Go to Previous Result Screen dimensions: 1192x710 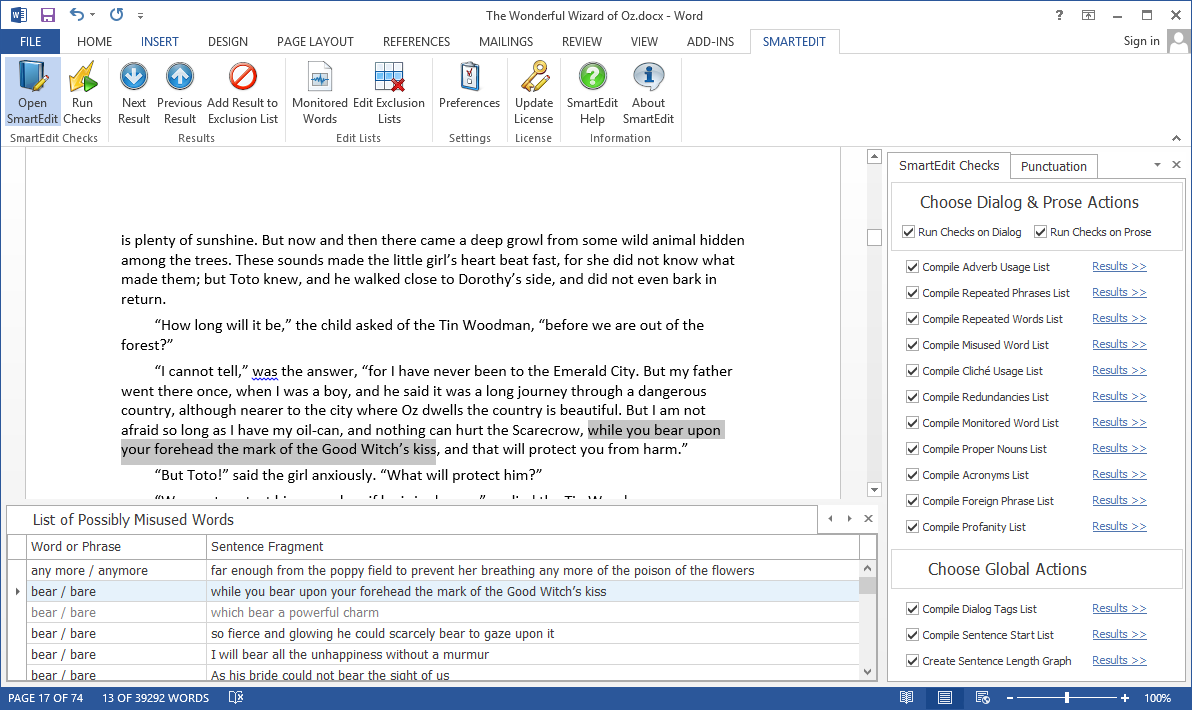[x=179, y=93]
